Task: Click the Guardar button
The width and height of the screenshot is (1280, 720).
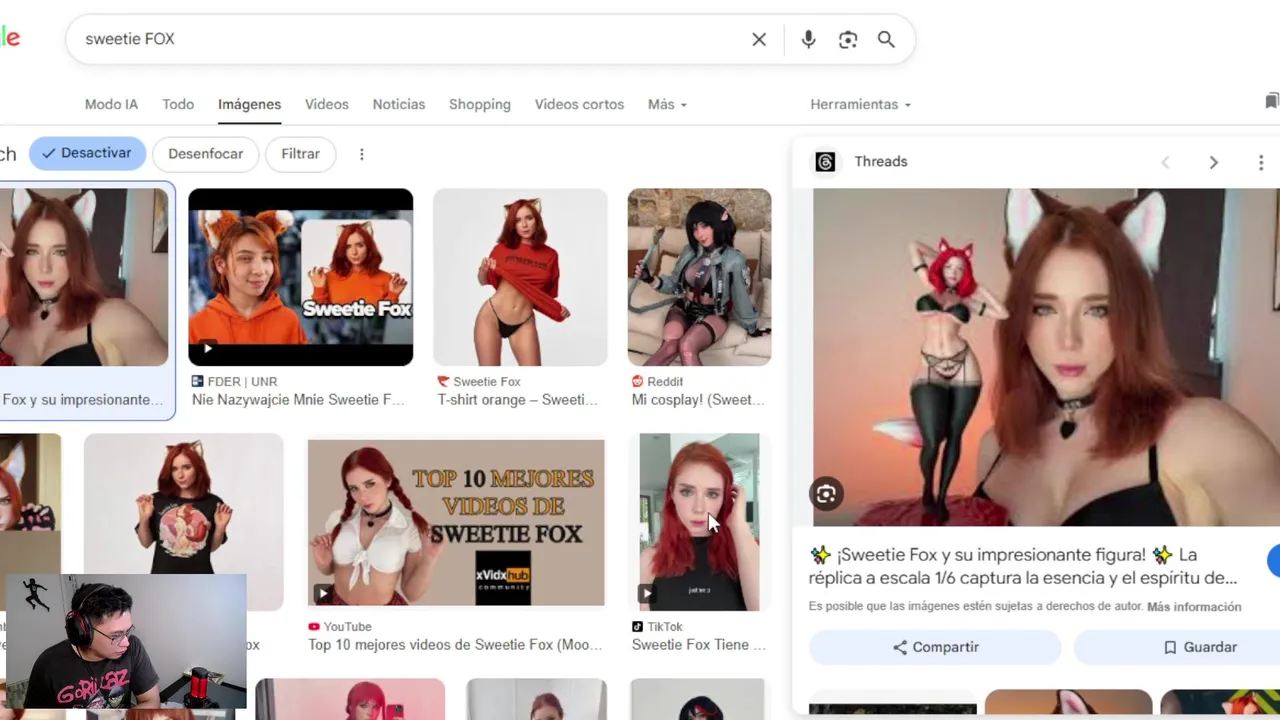Action: pyautogui.click(x=1177, y=647)
